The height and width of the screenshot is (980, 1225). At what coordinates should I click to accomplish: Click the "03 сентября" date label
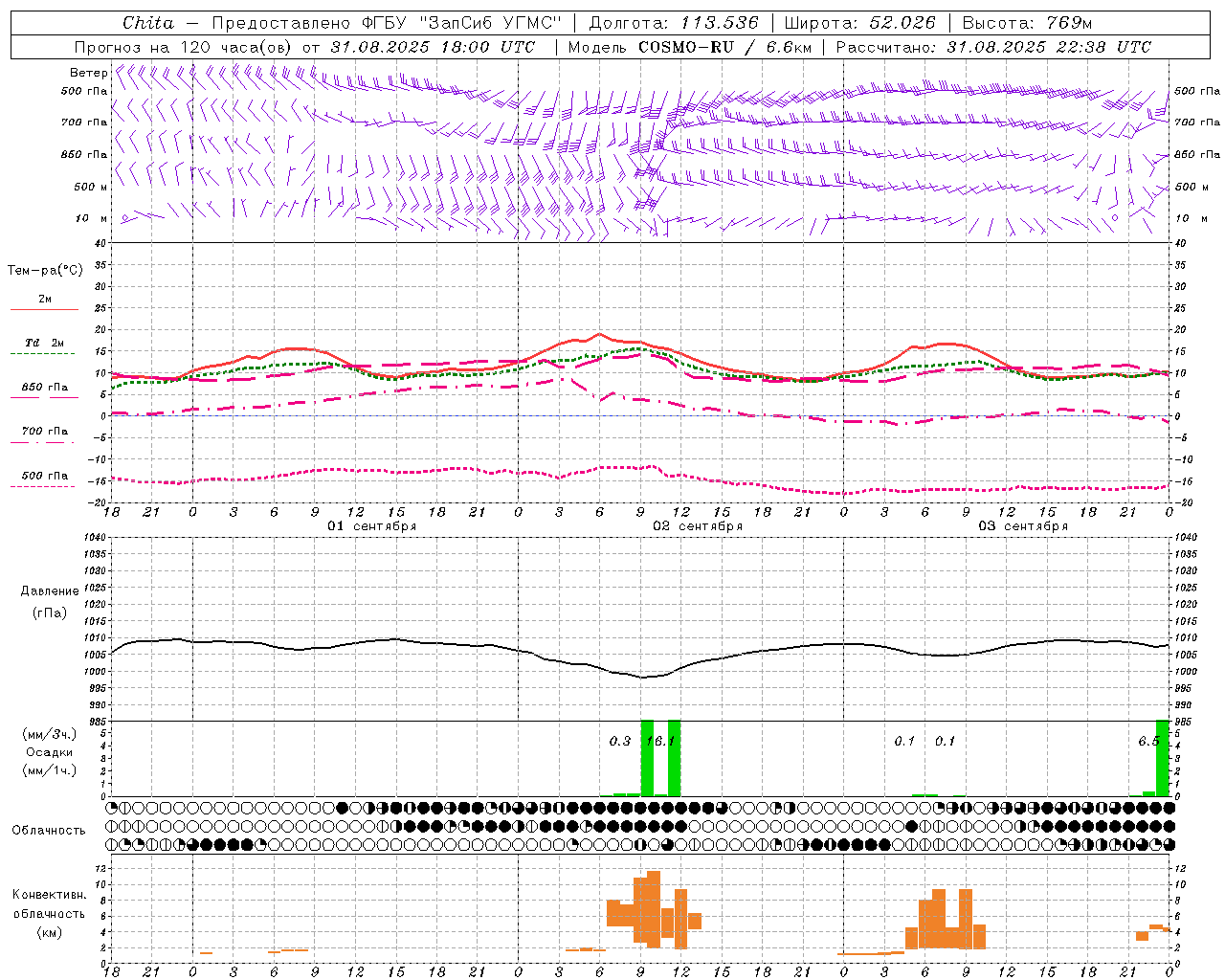click(1023, 526)
